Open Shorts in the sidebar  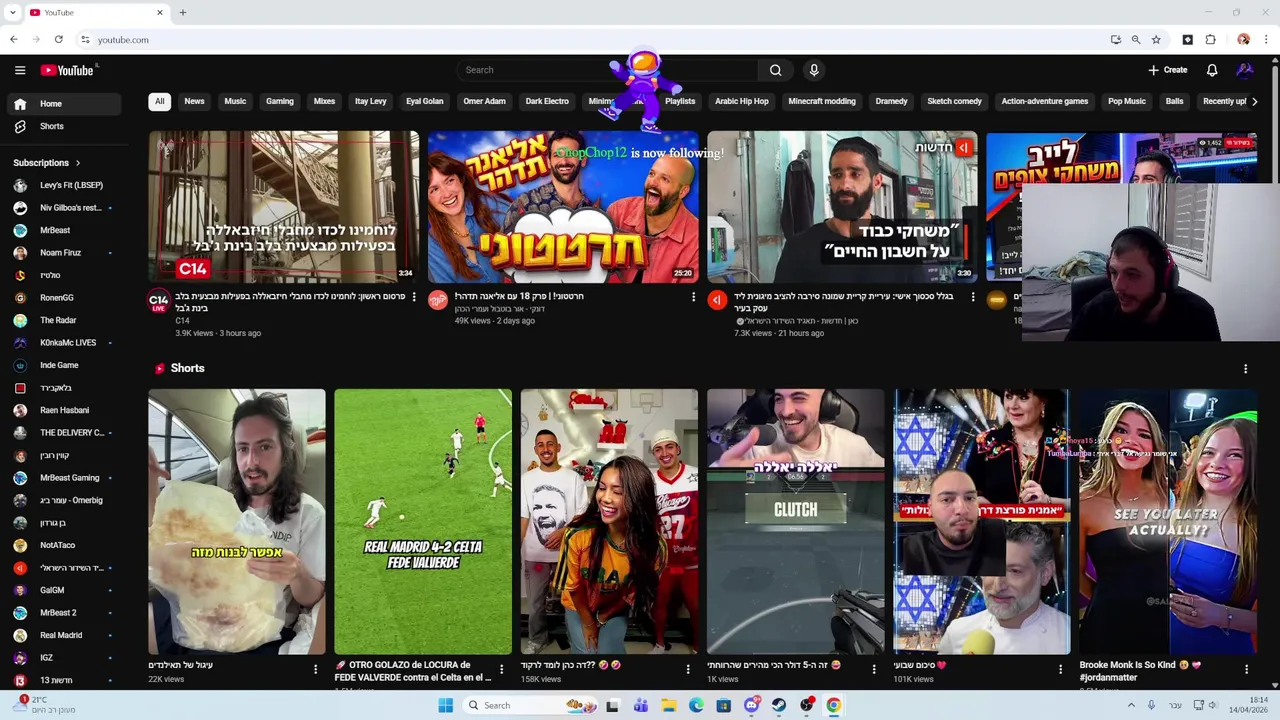pyautogui.click(x=64, y=127)
